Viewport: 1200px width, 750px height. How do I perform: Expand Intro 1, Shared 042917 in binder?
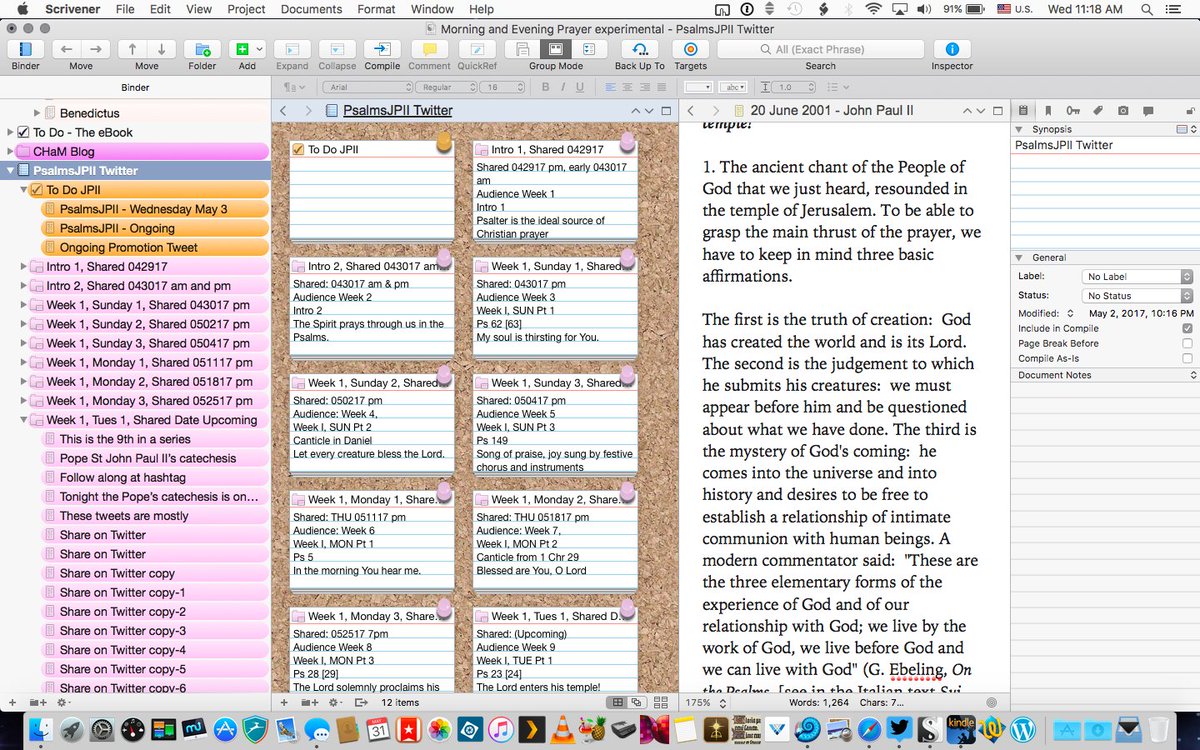tap(24, 267)
